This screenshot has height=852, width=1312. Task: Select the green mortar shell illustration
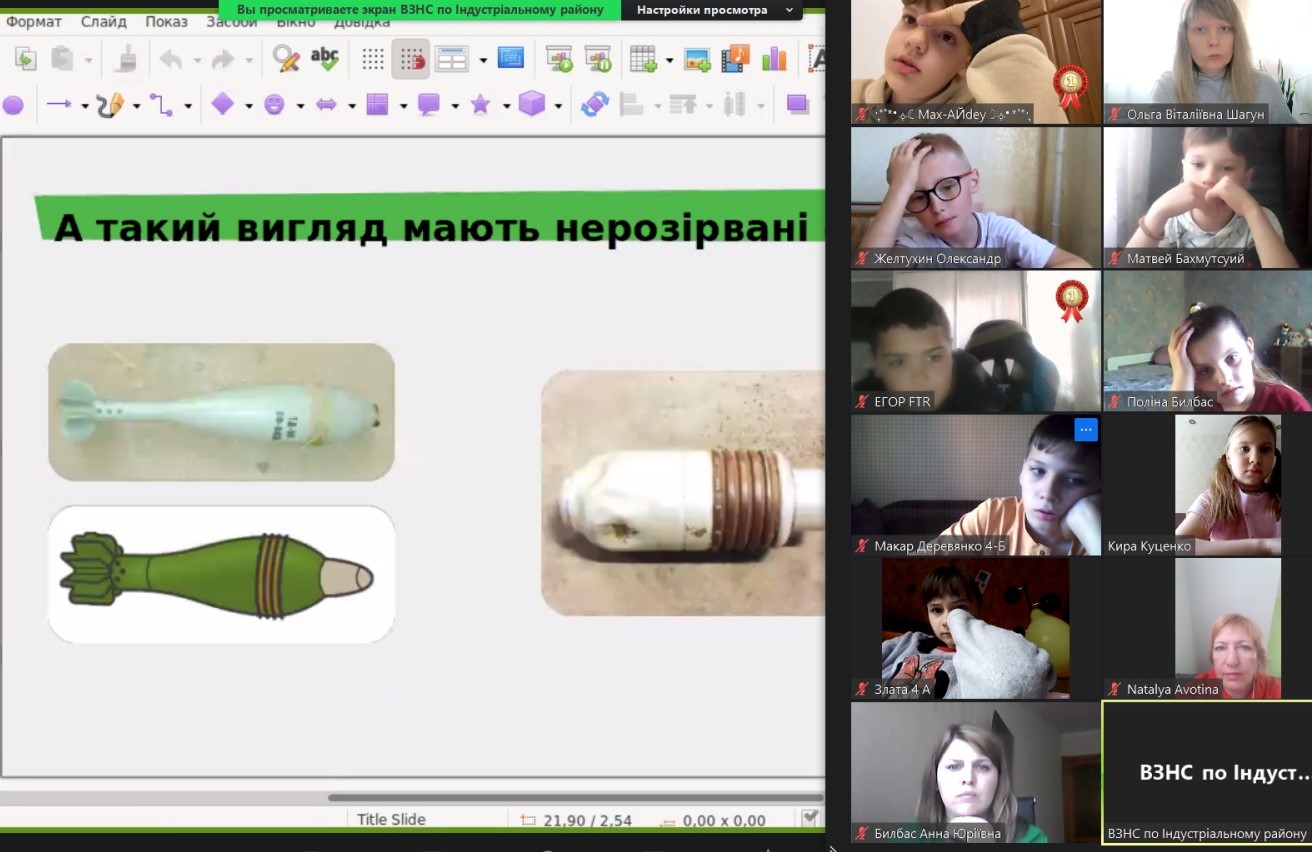click(221, 574)
